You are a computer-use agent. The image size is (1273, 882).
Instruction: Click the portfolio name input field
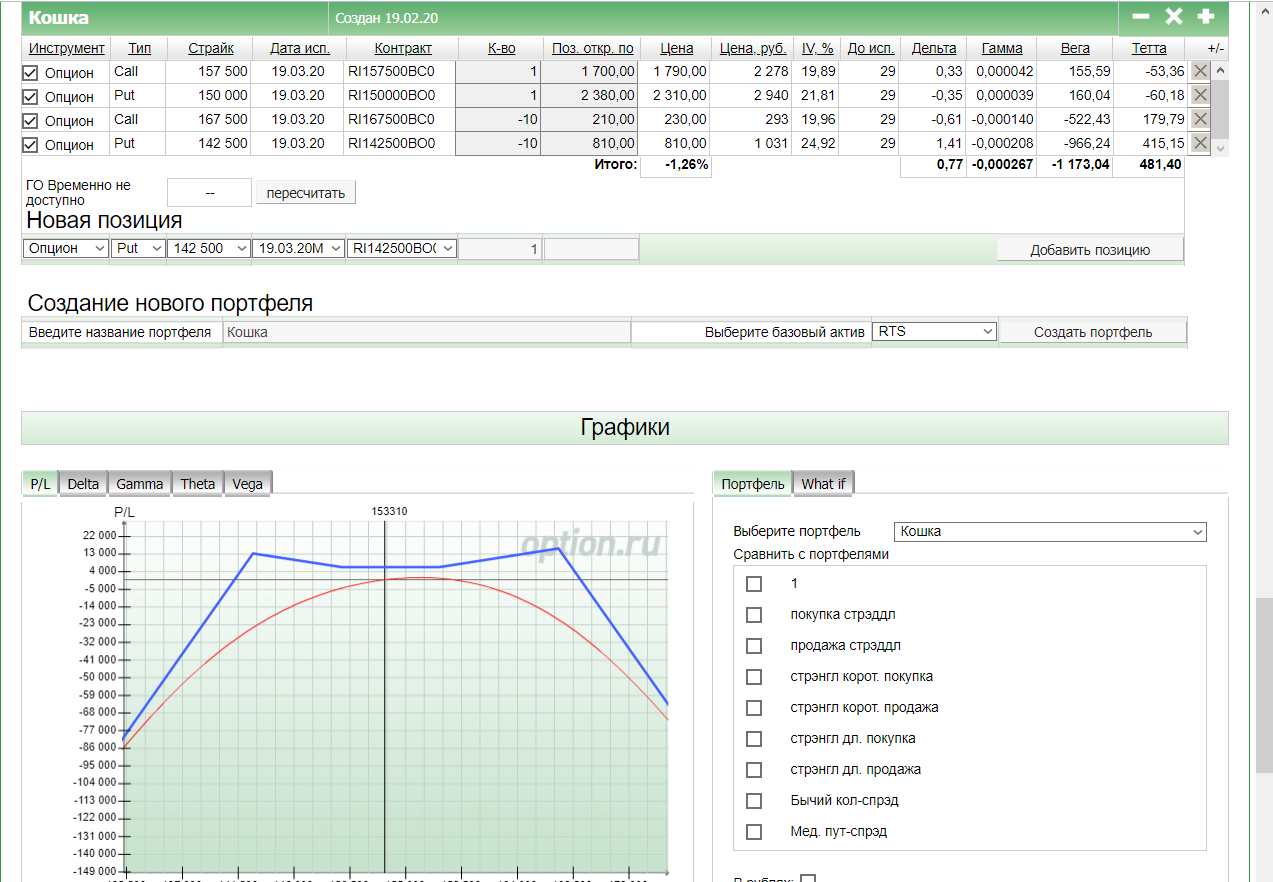click(x=427, y=332)
